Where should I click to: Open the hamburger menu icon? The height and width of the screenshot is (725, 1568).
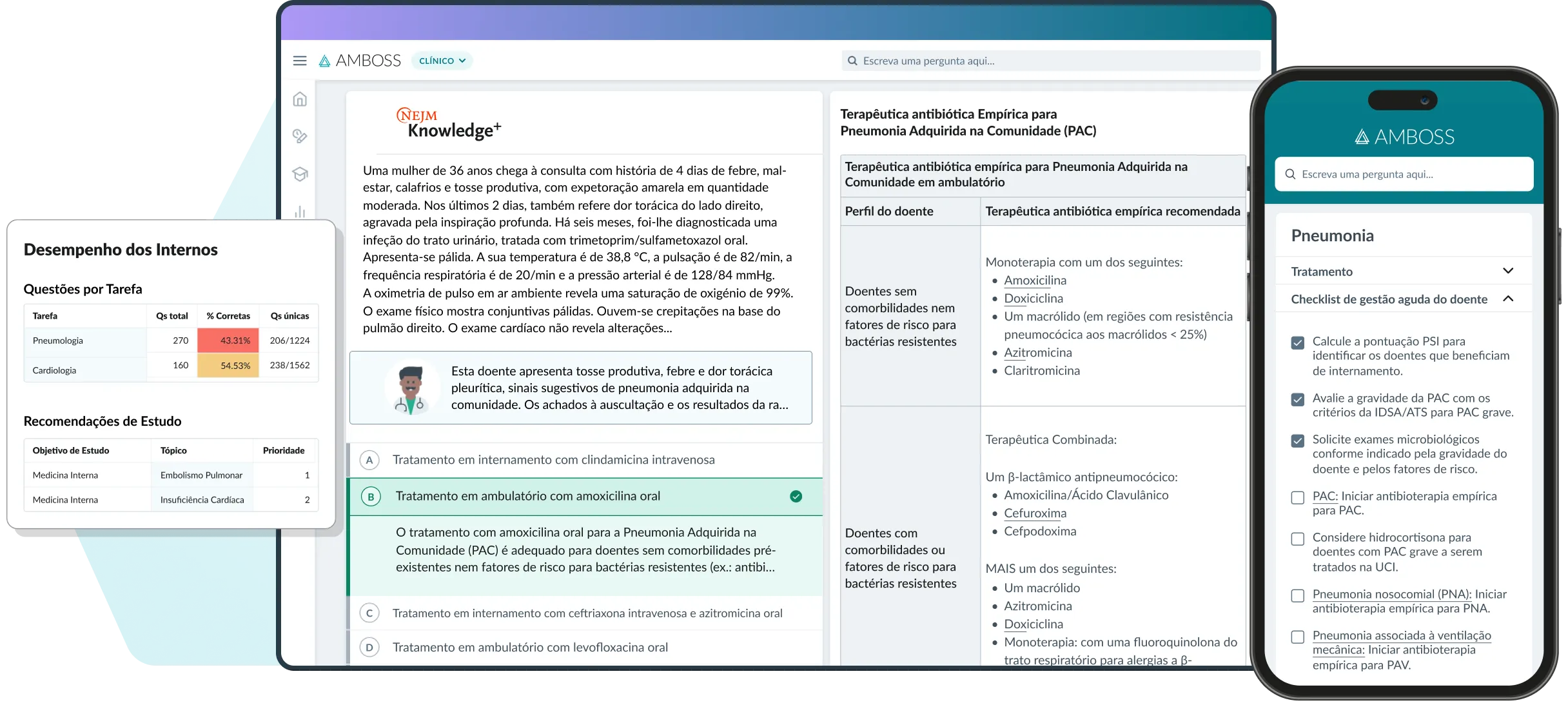300,61
